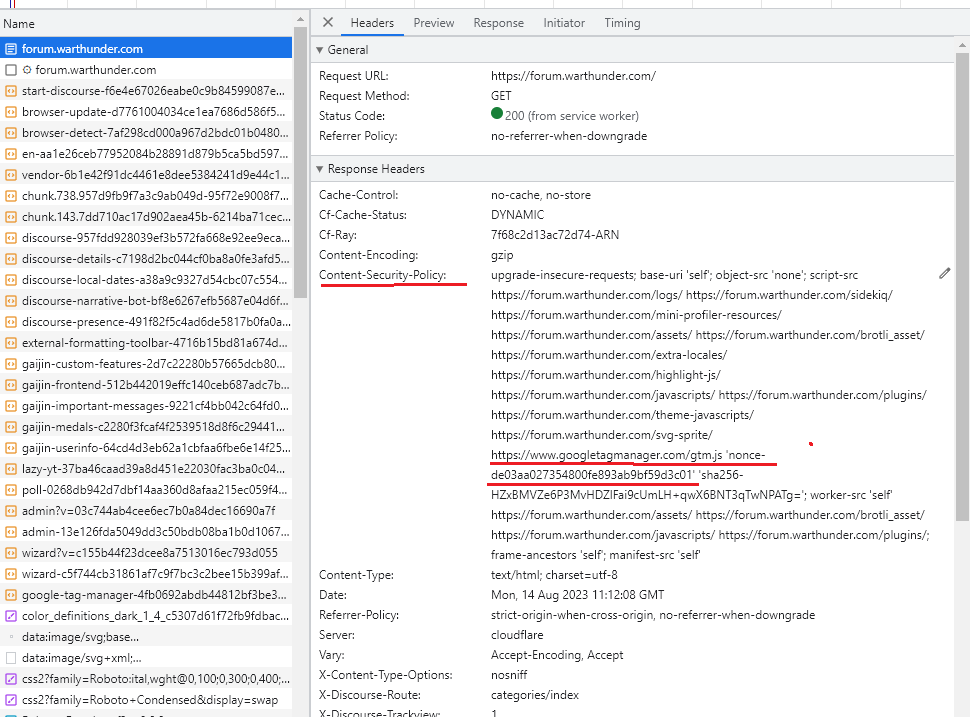Switch to the Response tab
970x717 pixels.
(499, 23)
